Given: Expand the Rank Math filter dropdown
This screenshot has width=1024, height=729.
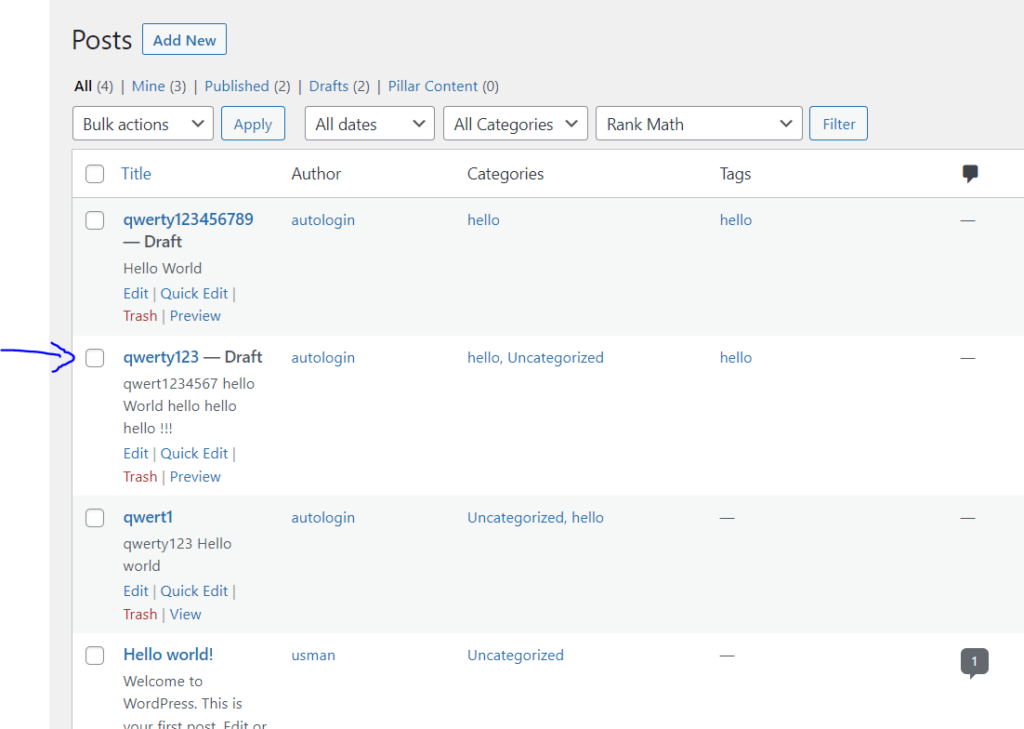Looking at the screenshot, I should click(x=699, y=123).
